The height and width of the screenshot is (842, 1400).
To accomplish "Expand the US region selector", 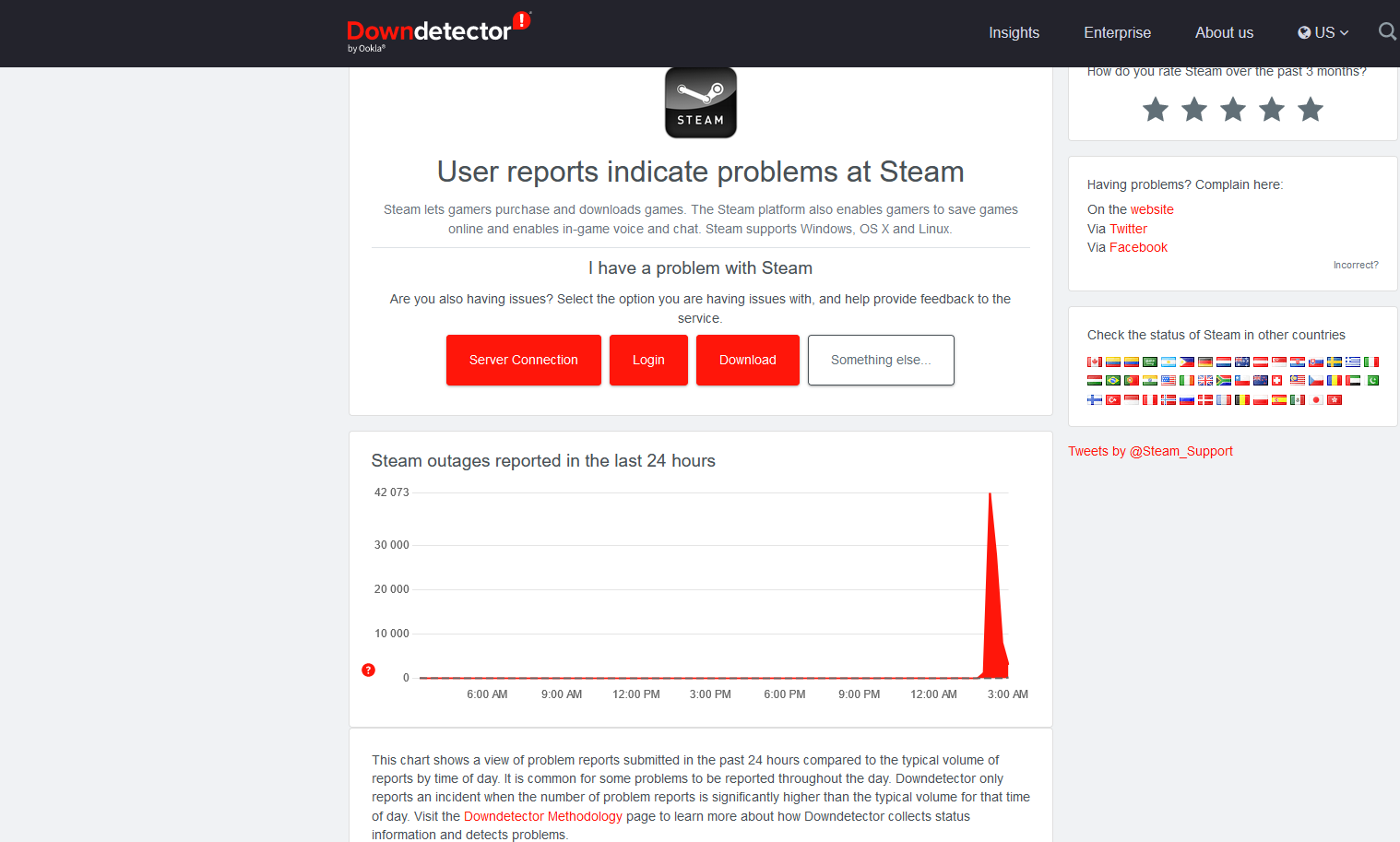I will coord(1323,32).
